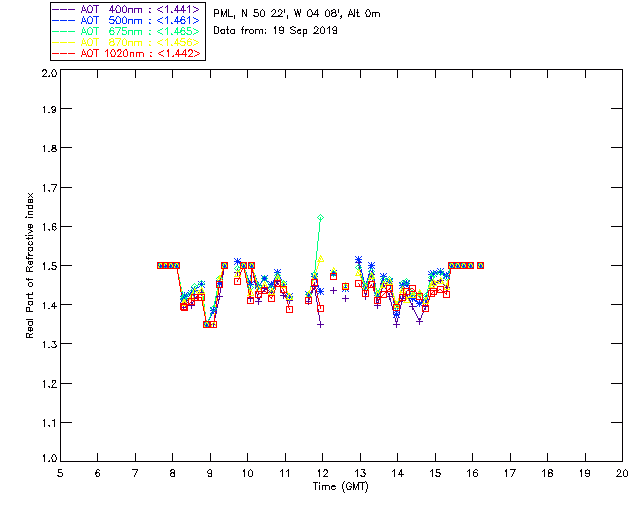Click the x-axis tick label 6
Screen dimensions: 640x512
[x=98, y=473]
